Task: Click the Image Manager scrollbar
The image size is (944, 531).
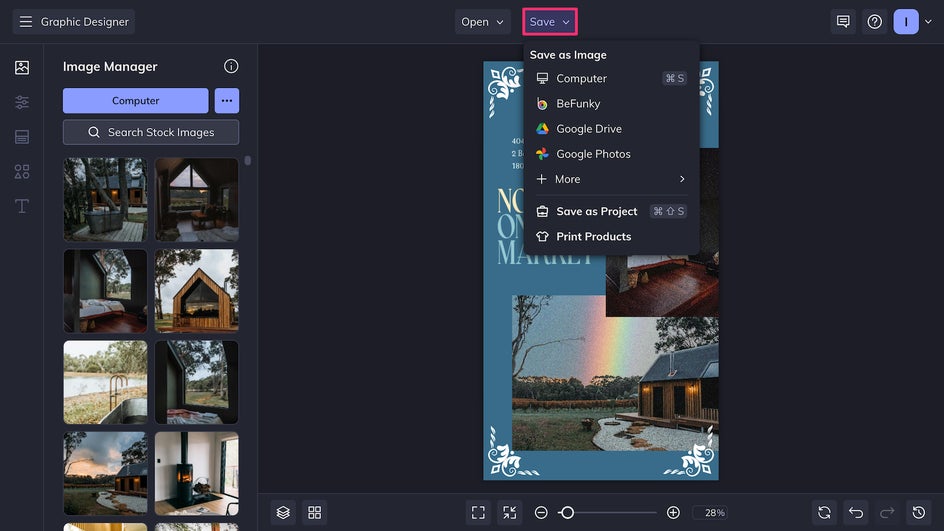Action: click(x=247, y=161)
